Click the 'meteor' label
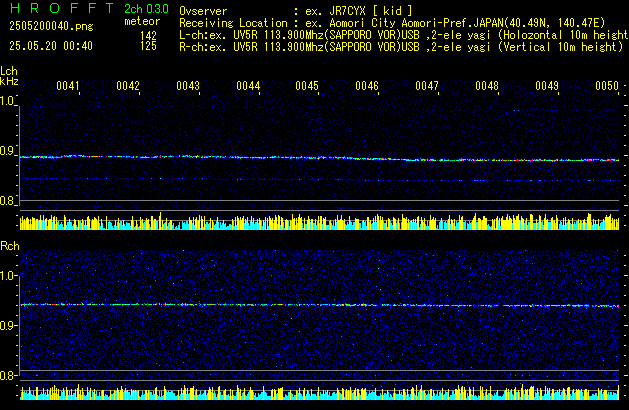 click(x=142, y=21)
